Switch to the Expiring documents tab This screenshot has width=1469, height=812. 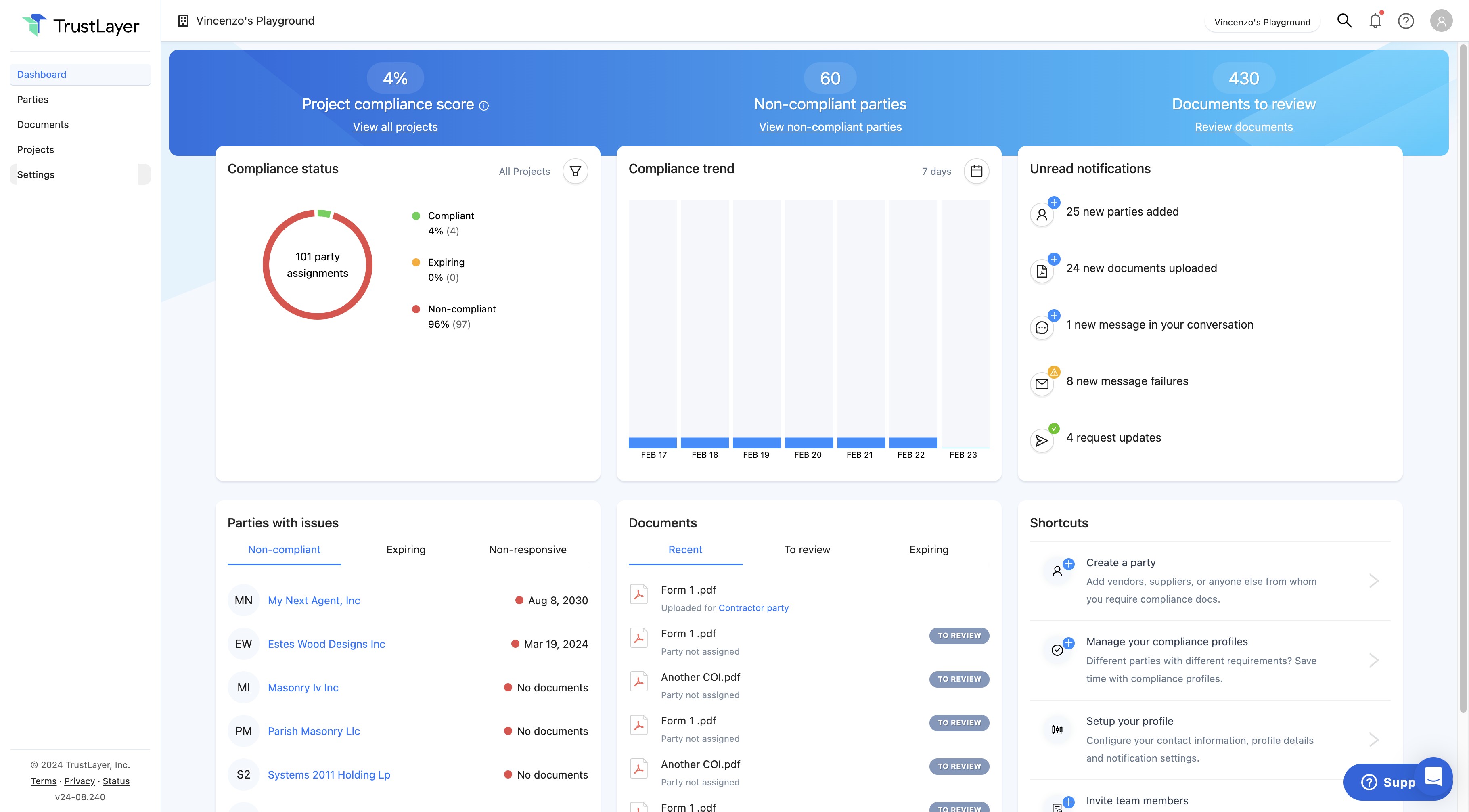point(928,550)
